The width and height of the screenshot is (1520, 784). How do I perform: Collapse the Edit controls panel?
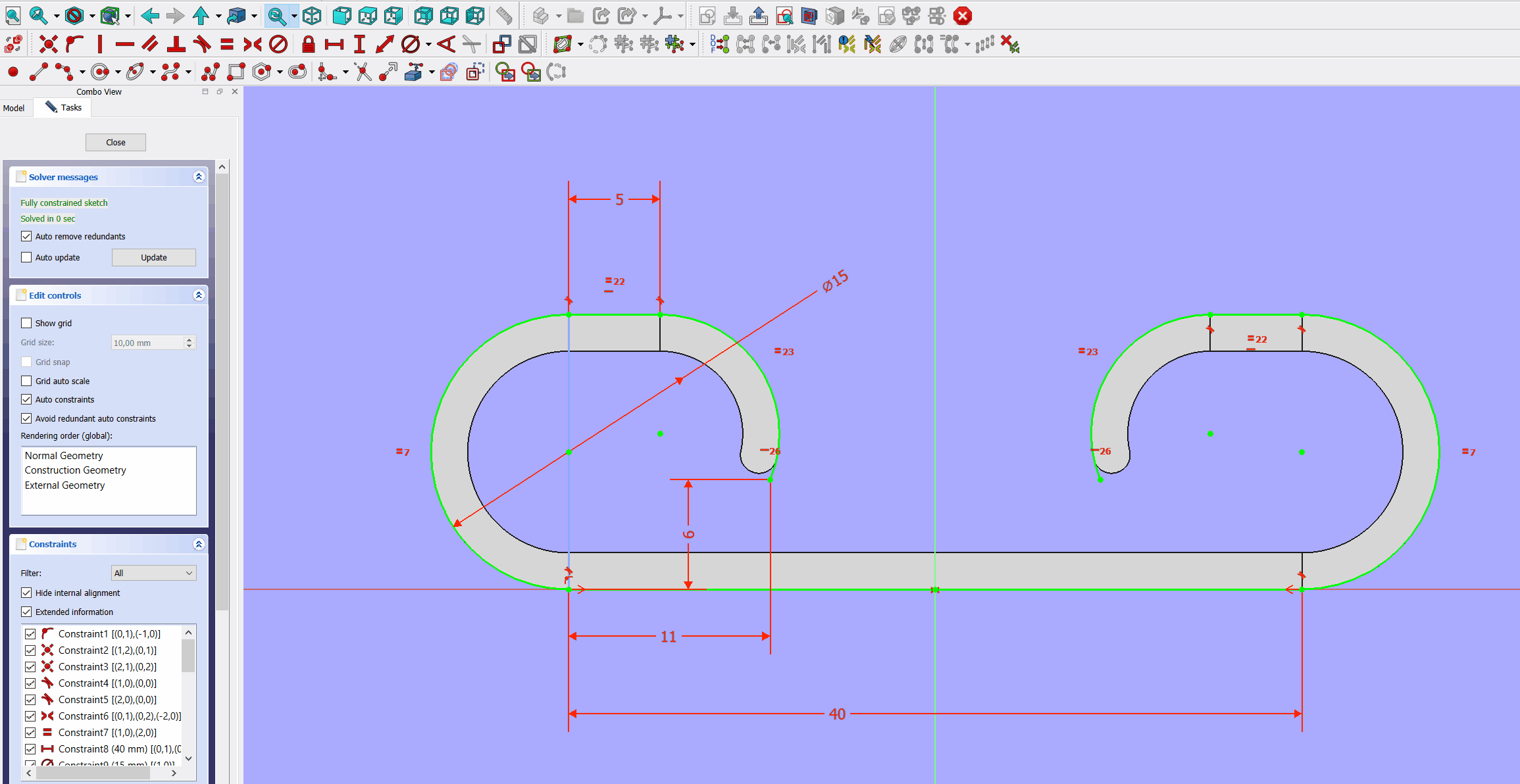[x=199, y=295]
